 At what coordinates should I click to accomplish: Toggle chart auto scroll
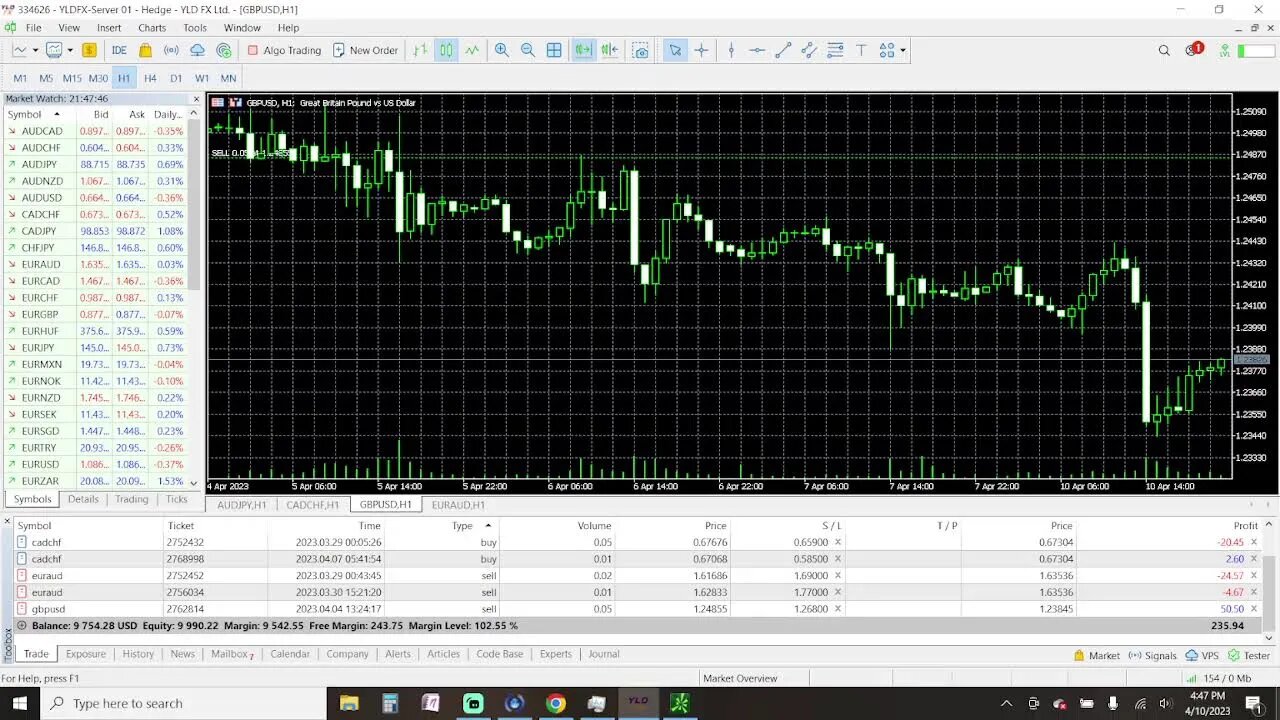[583, 50]
